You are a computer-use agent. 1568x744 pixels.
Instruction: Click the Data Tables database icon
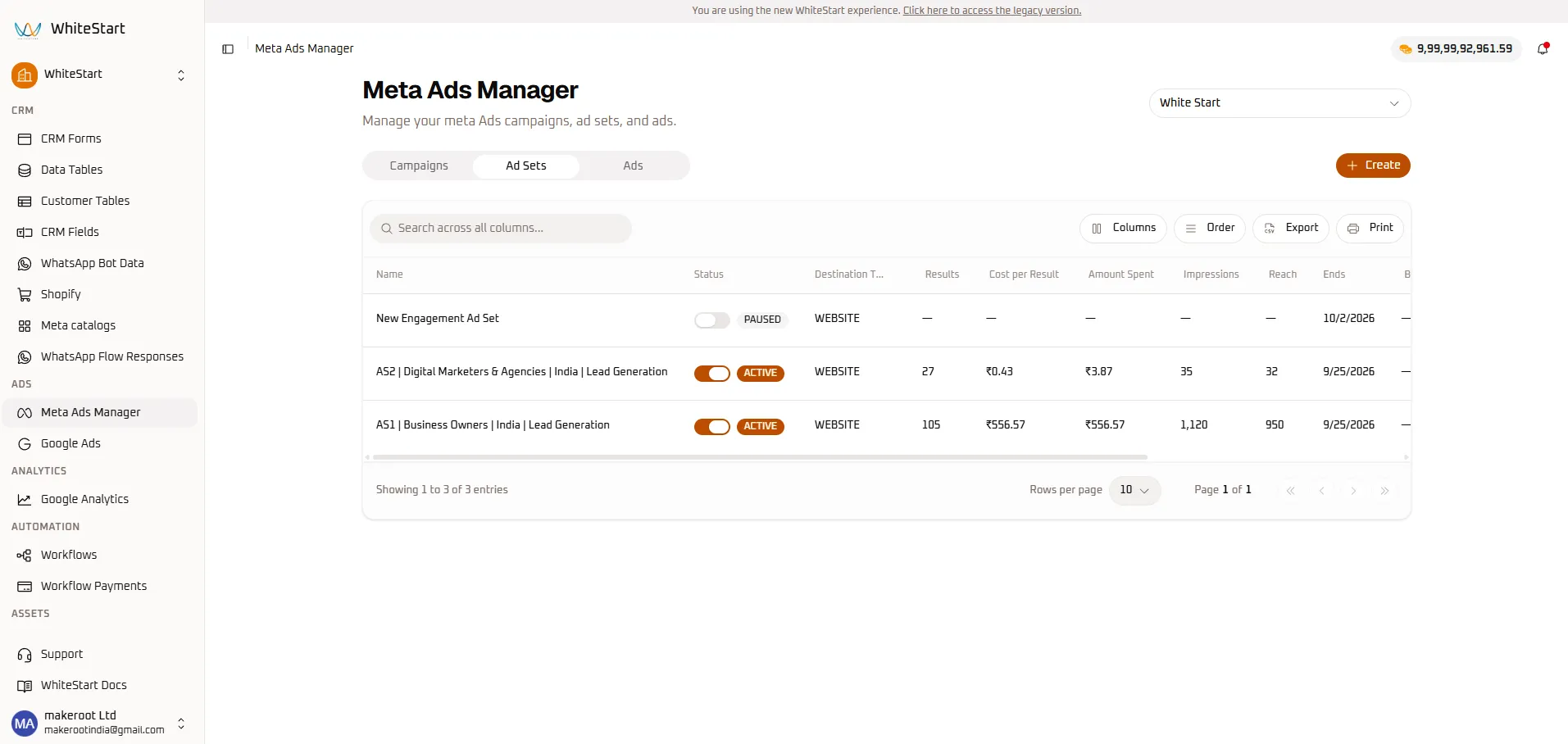point(25,170)
